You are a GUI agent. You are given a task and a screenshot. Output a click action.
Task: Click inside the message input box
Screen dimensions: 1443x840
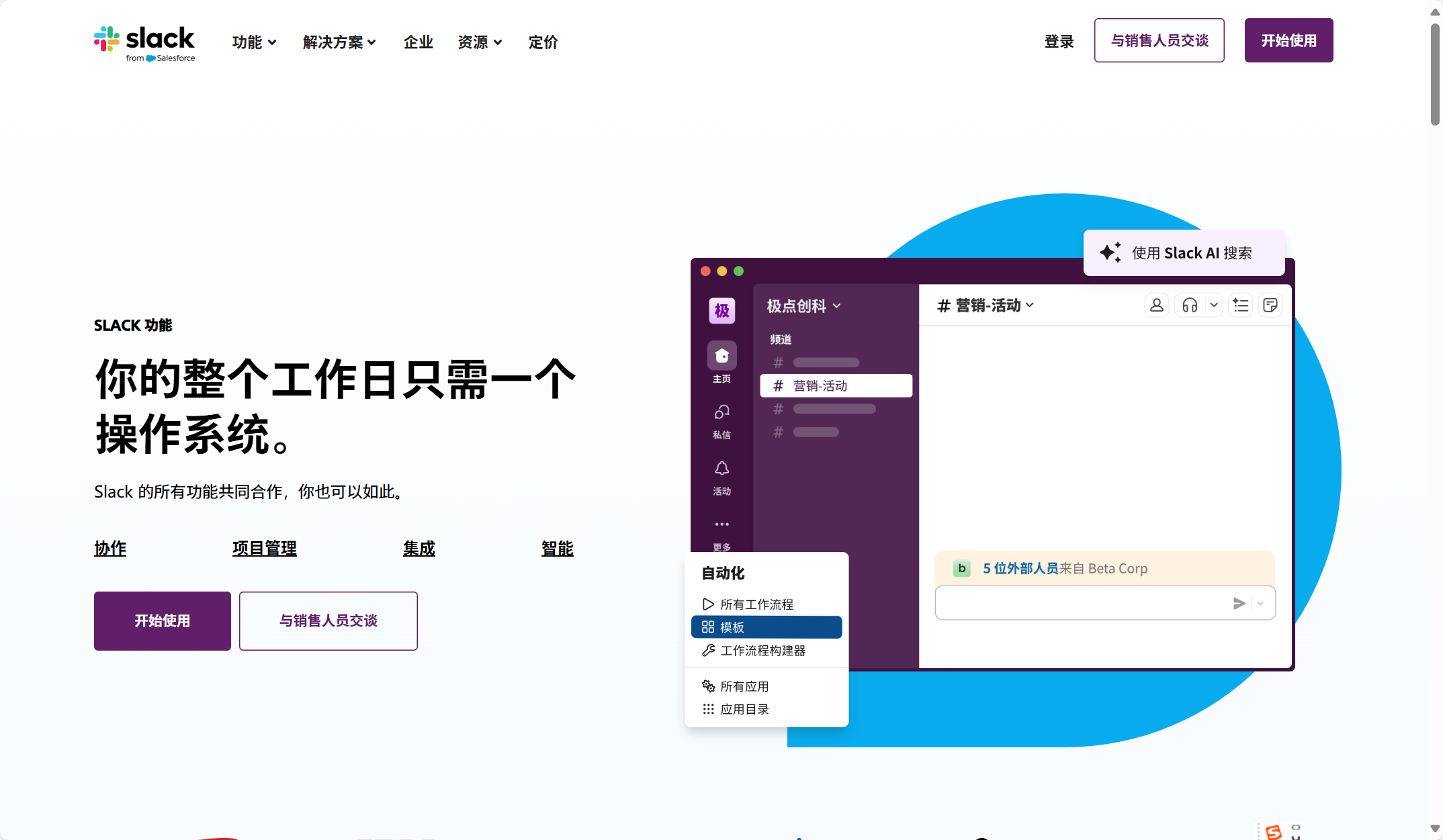coord(1075,603)
